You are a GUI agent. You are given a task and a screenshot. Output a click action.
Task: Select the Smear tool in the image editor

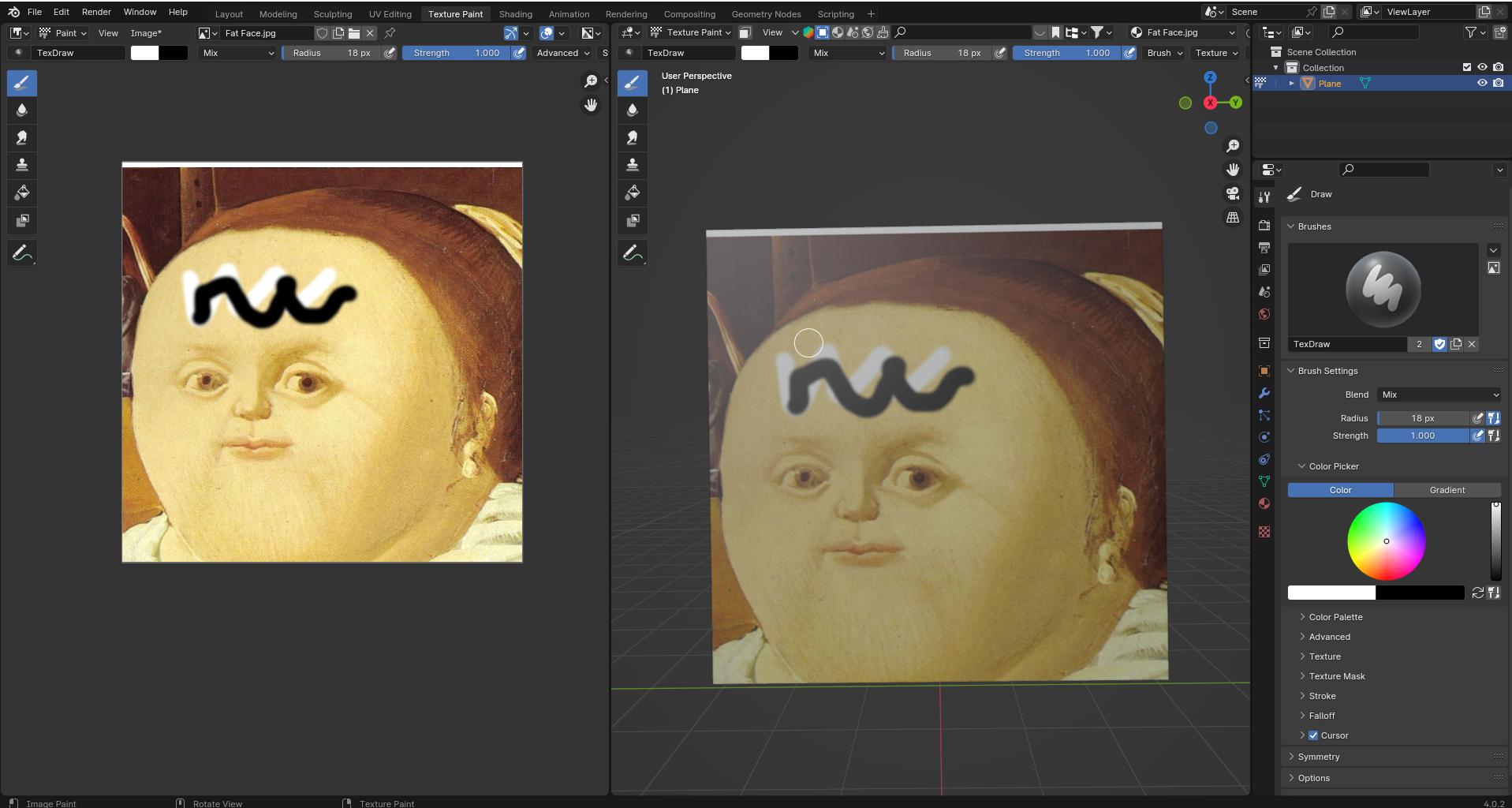coord(21,137)
